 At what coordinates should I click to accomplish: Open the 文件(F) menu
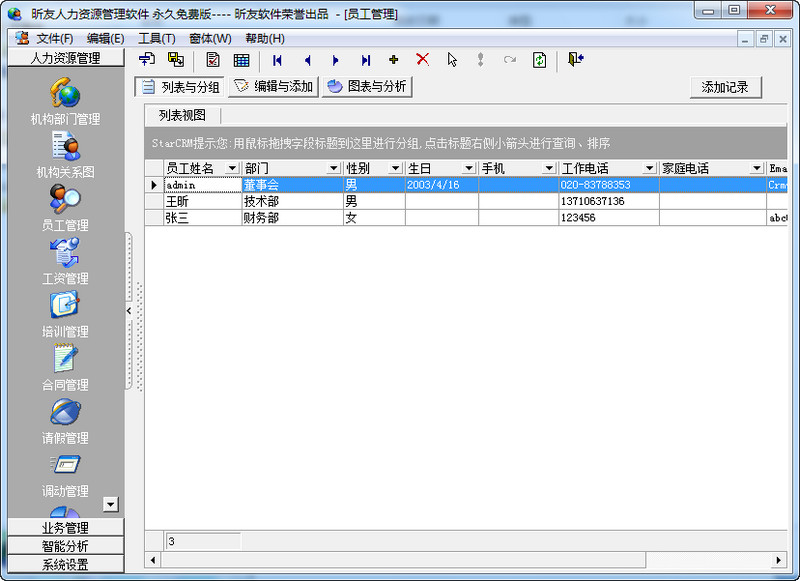point(55,38)
